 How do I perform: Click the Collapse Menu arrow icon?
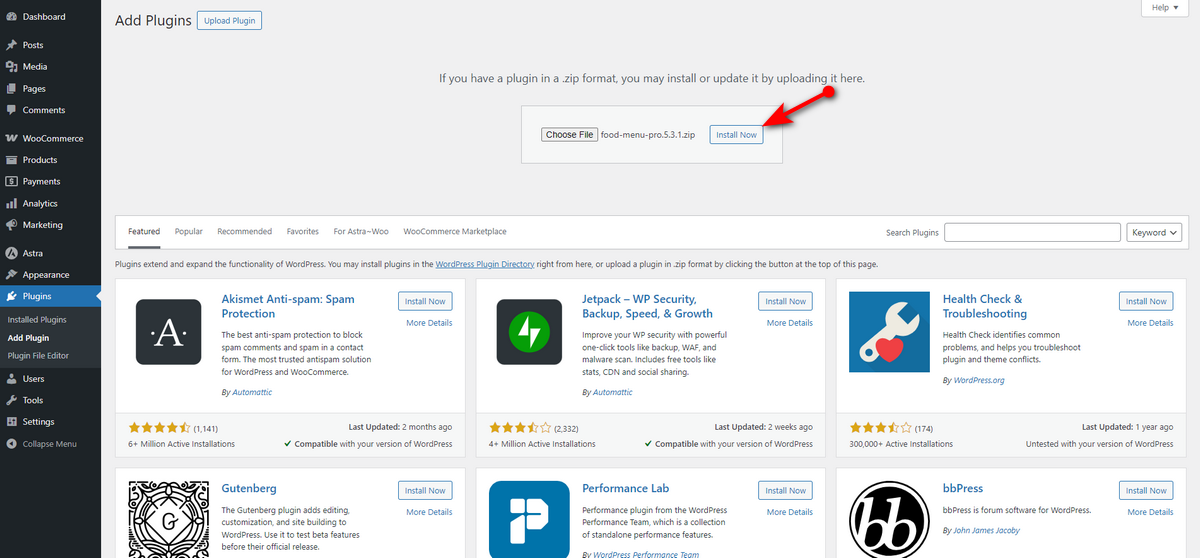point(11,444)
